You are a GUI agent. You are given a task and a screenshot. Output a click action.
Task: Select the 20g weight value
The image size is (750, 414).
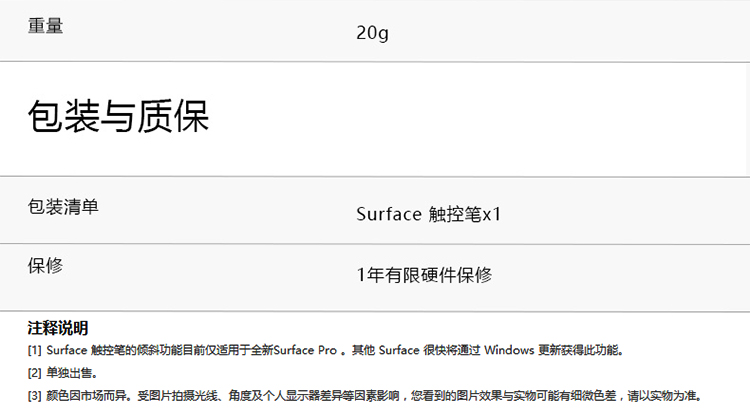(x=372, y=33)
